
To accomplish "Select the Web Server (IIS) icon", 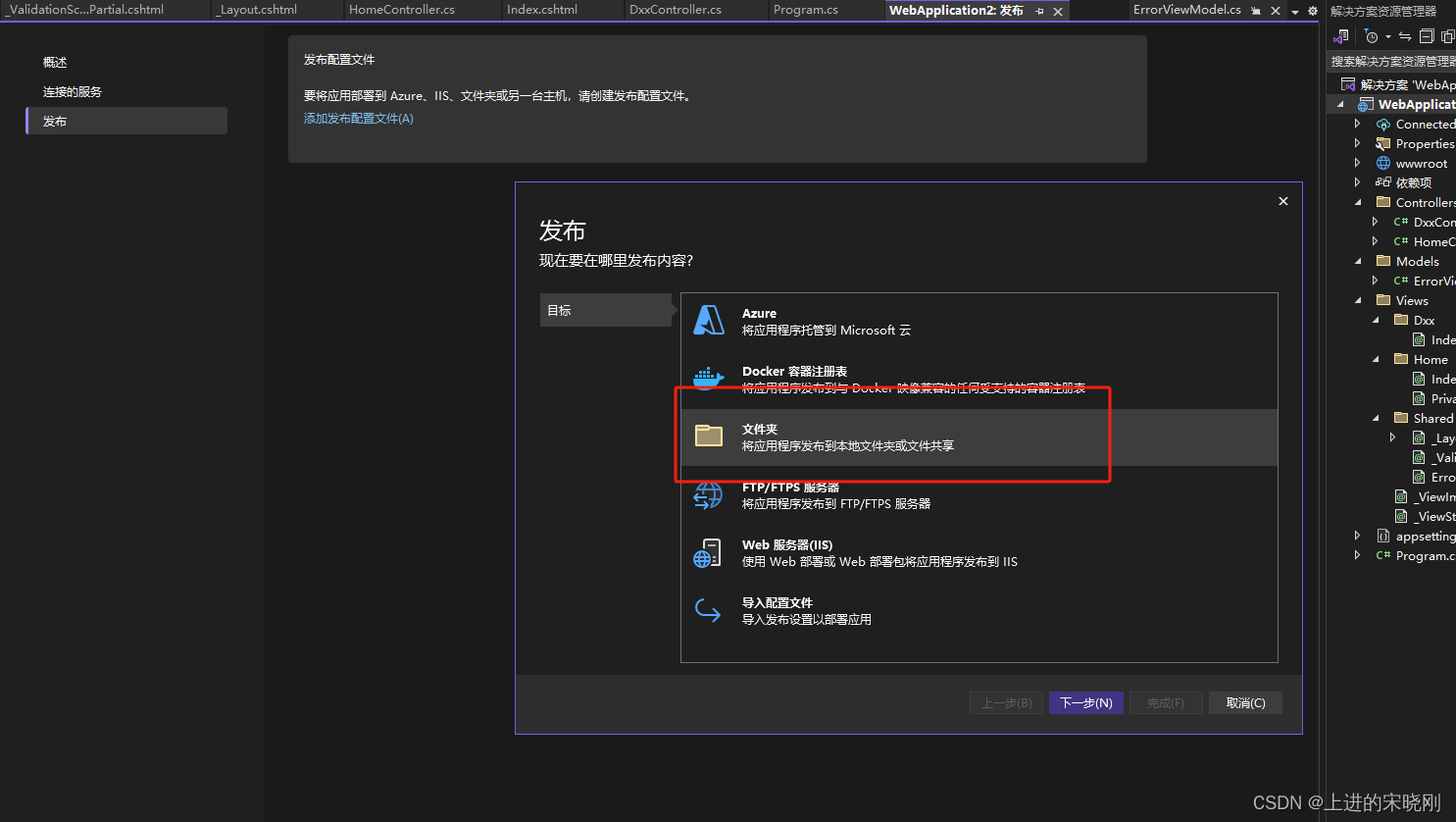I will tap(708, 553).
